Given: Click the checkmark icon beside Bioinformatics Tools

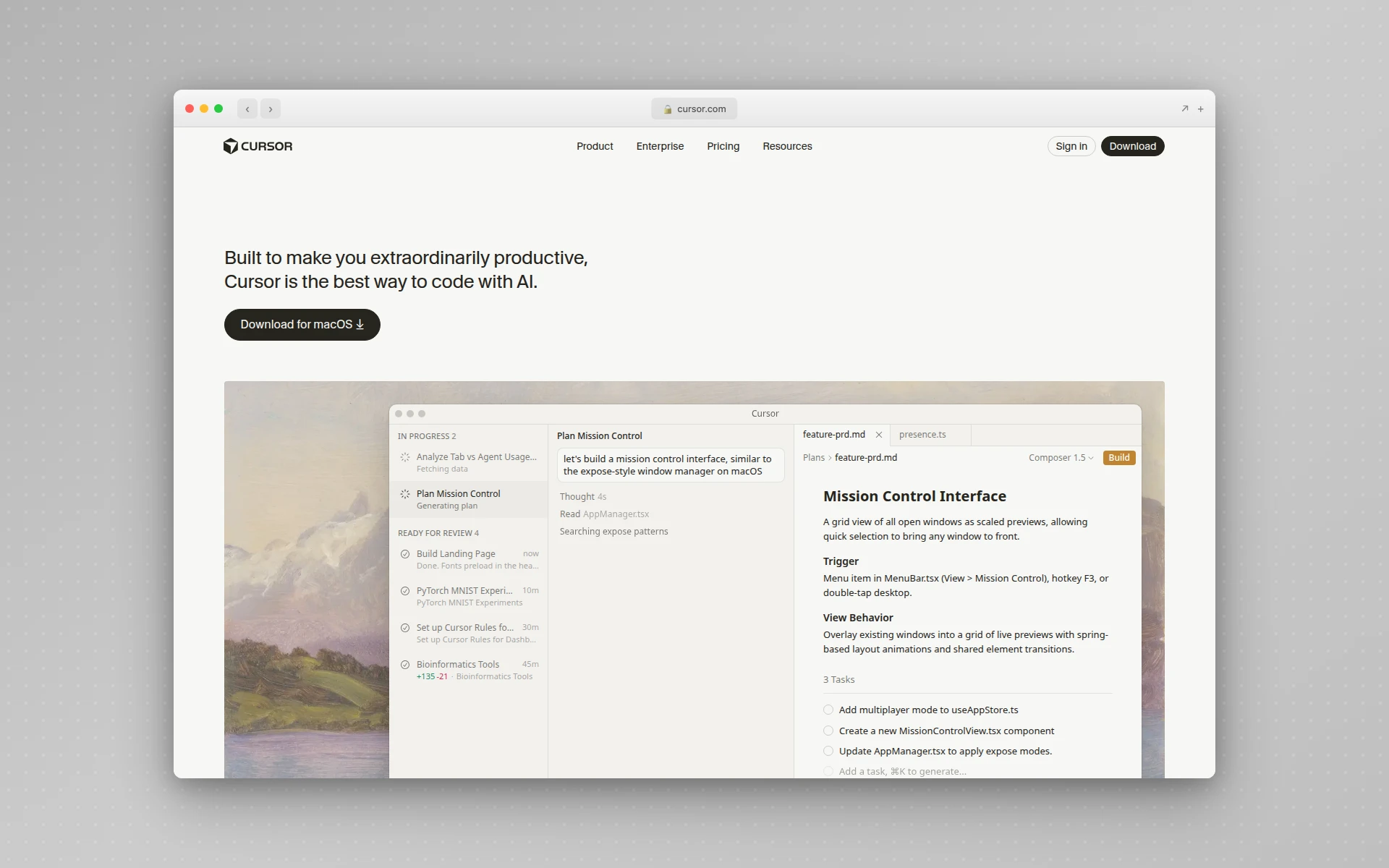Looking at the screenshot, I should pyautogui.click(x=404, y=664).
